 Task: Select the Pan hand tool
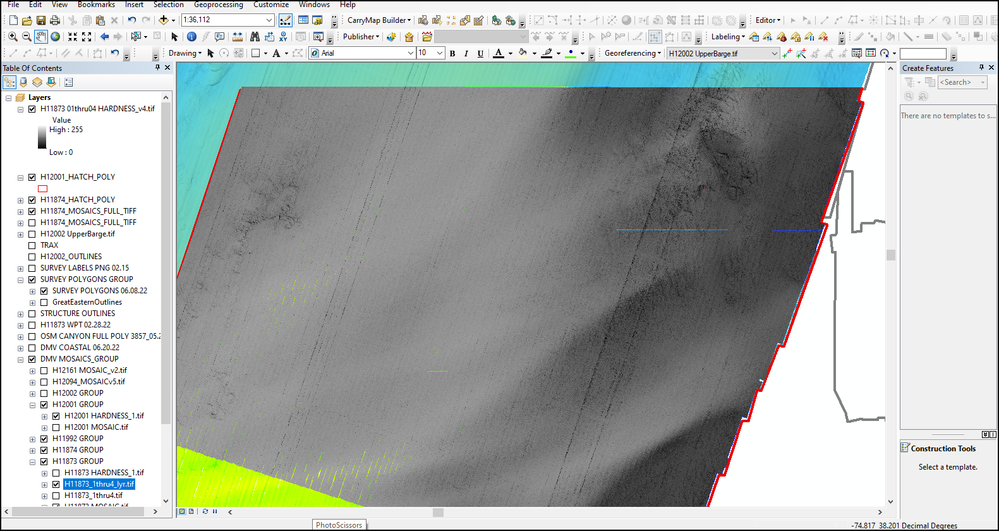click(41, 37)
